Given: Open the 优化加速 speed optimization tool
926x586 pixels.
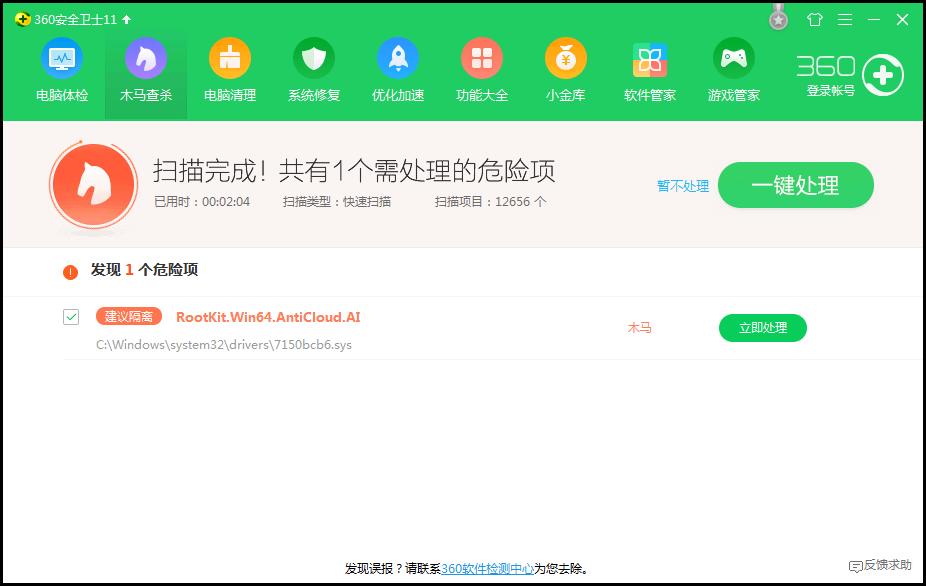Looking at the screenshot, I should 397,68.
